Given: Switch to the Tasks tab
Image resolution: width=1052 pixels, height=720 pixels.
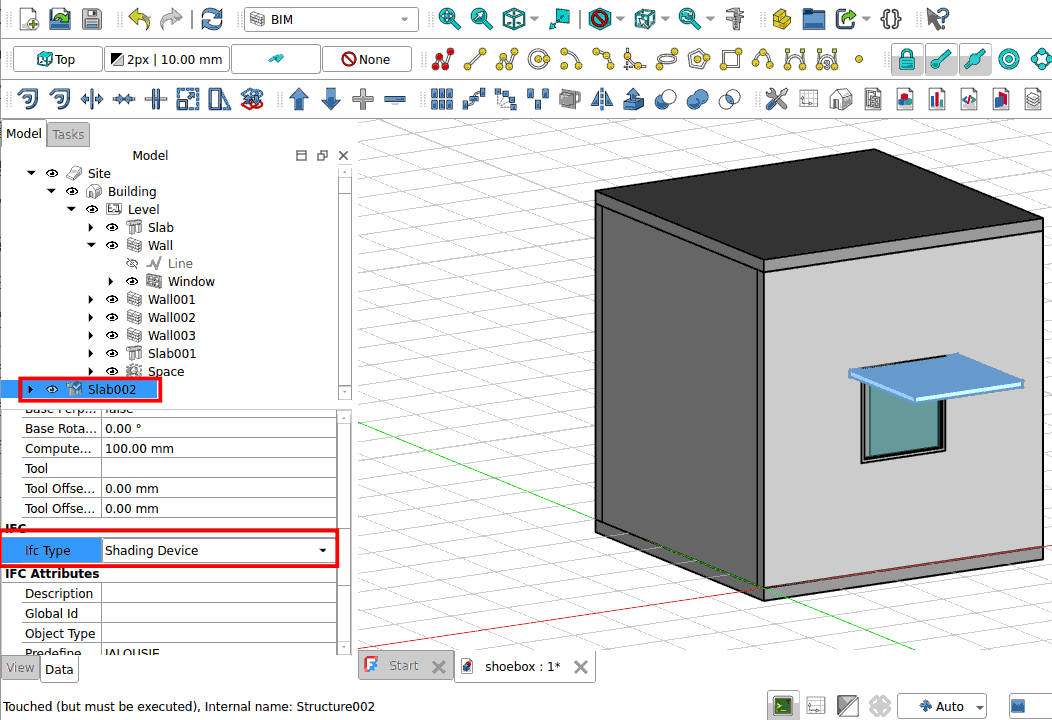Looking at the screenshot, I should (x=68, y=134).
